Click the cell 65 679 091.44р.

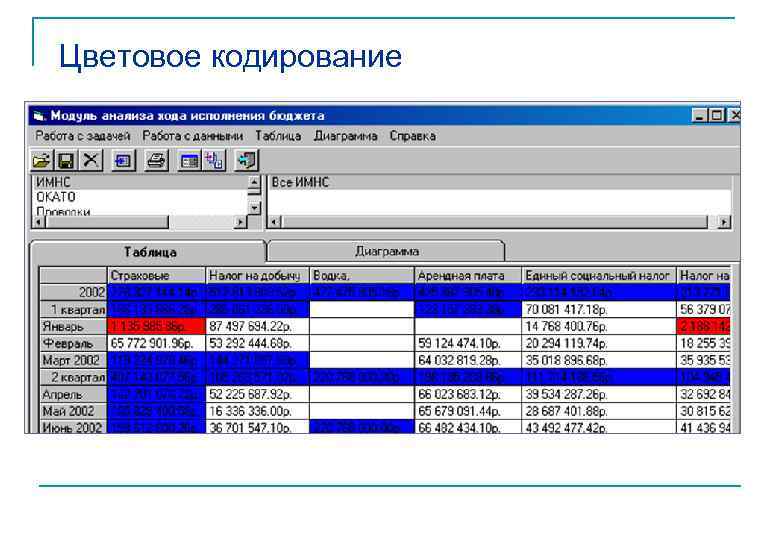click(x=468, y=411)
